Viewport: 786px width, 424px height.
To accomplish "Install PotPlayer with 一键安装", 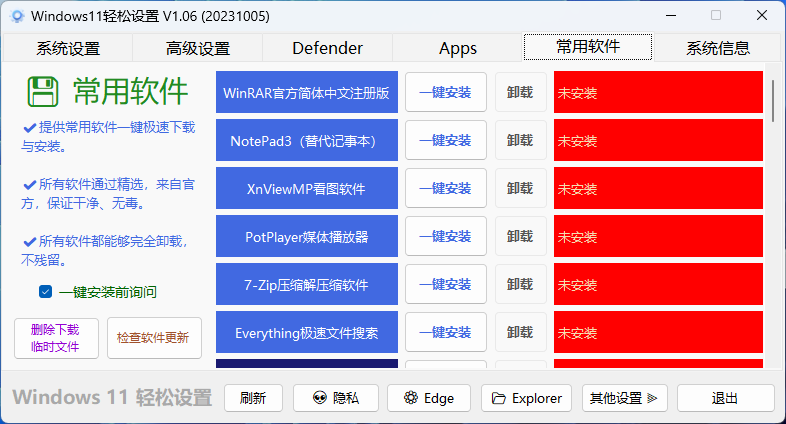I will (x=446, y=237).
